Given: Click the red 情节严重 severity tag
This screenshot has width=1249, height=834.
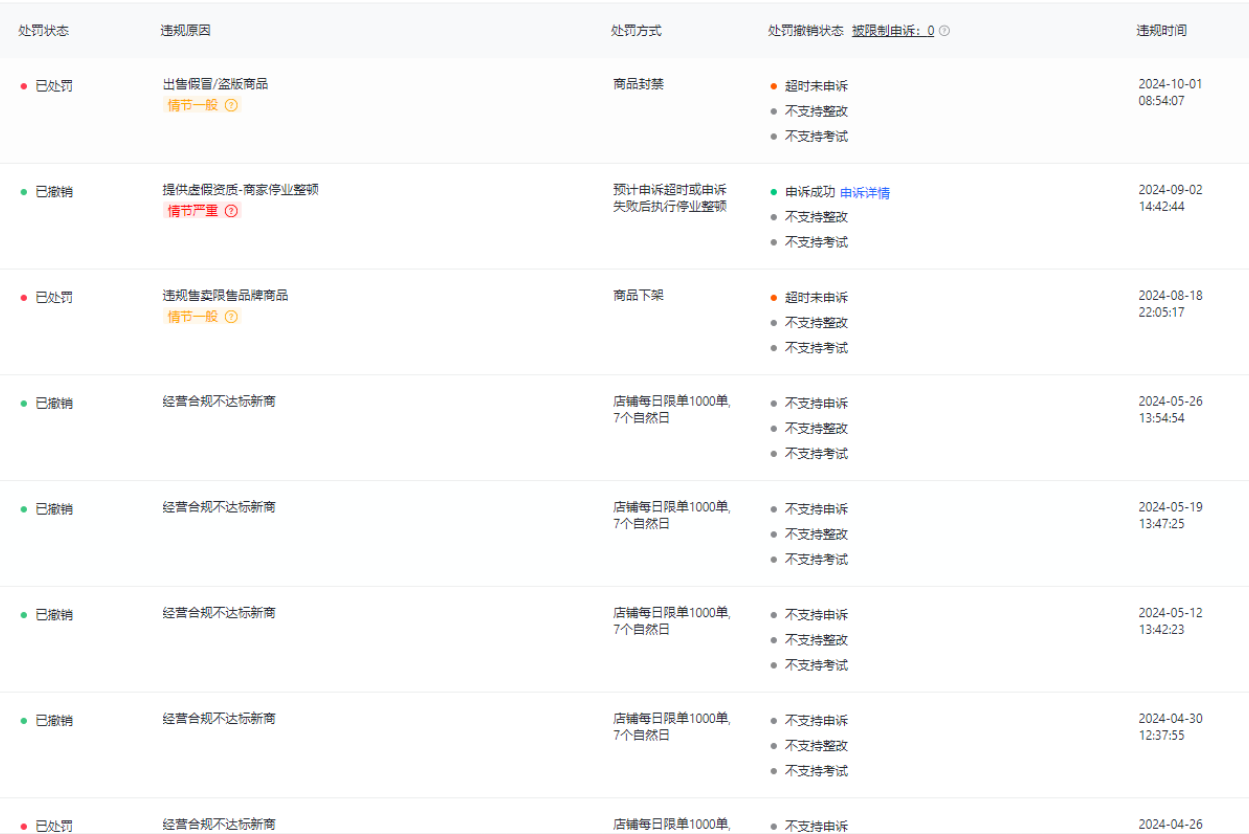Looking at the screenshot, I should point(193,211).
